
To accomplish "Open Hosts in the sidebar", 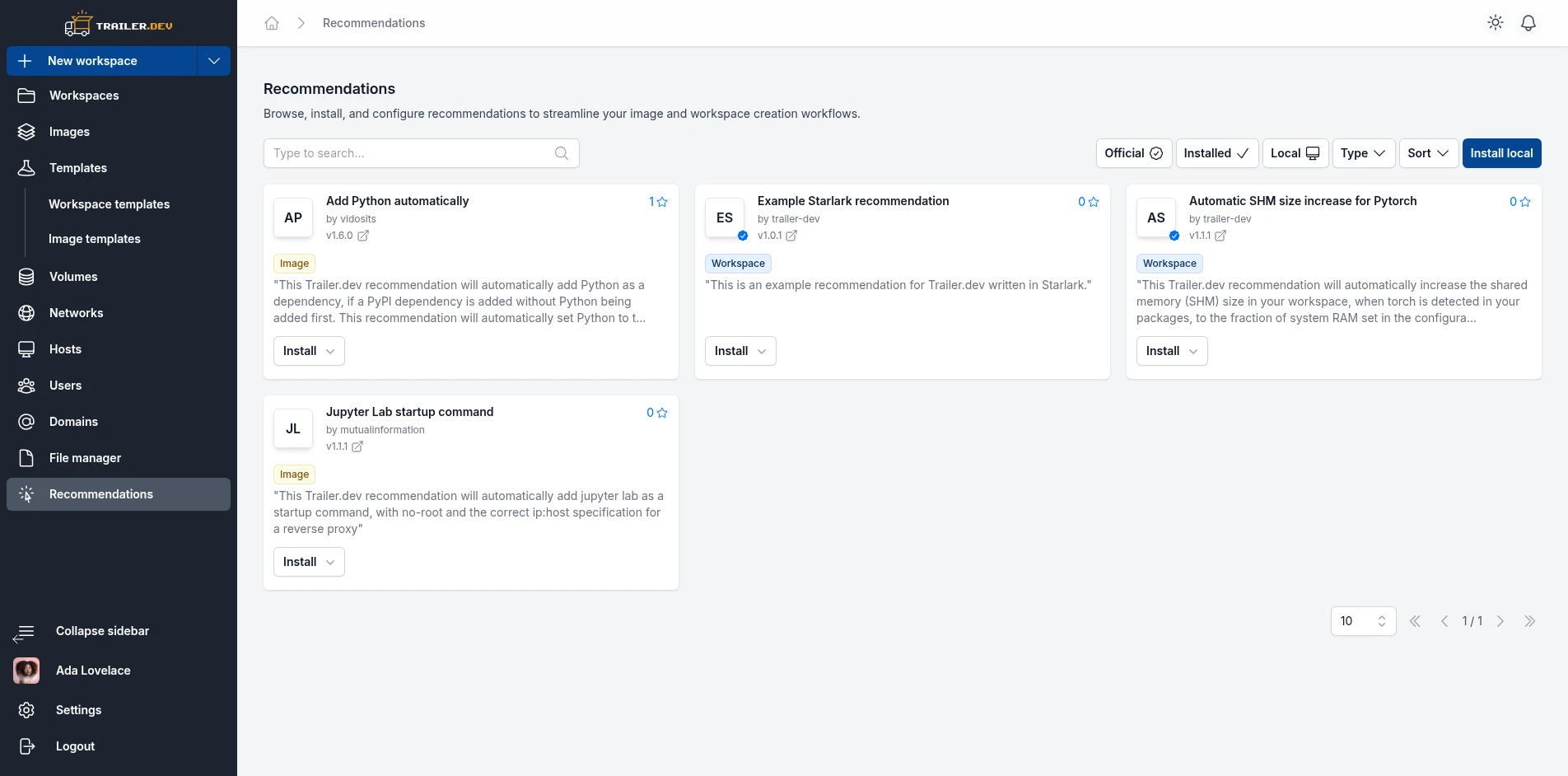I will coord(119,349).
